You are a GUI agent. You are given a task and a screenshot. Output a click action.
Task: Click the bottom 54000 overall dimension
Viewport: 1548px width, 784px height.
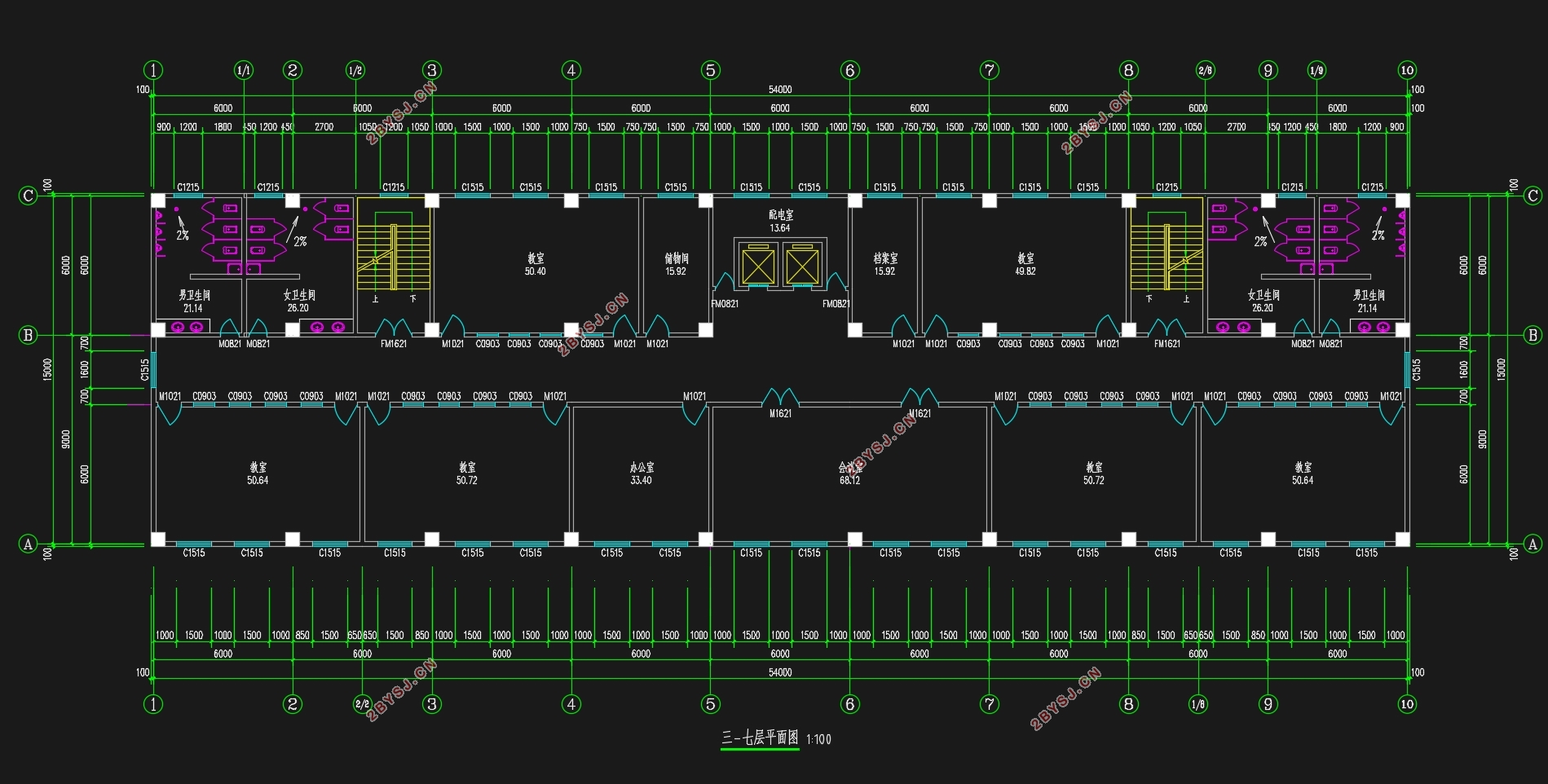[x=780, y=672]
